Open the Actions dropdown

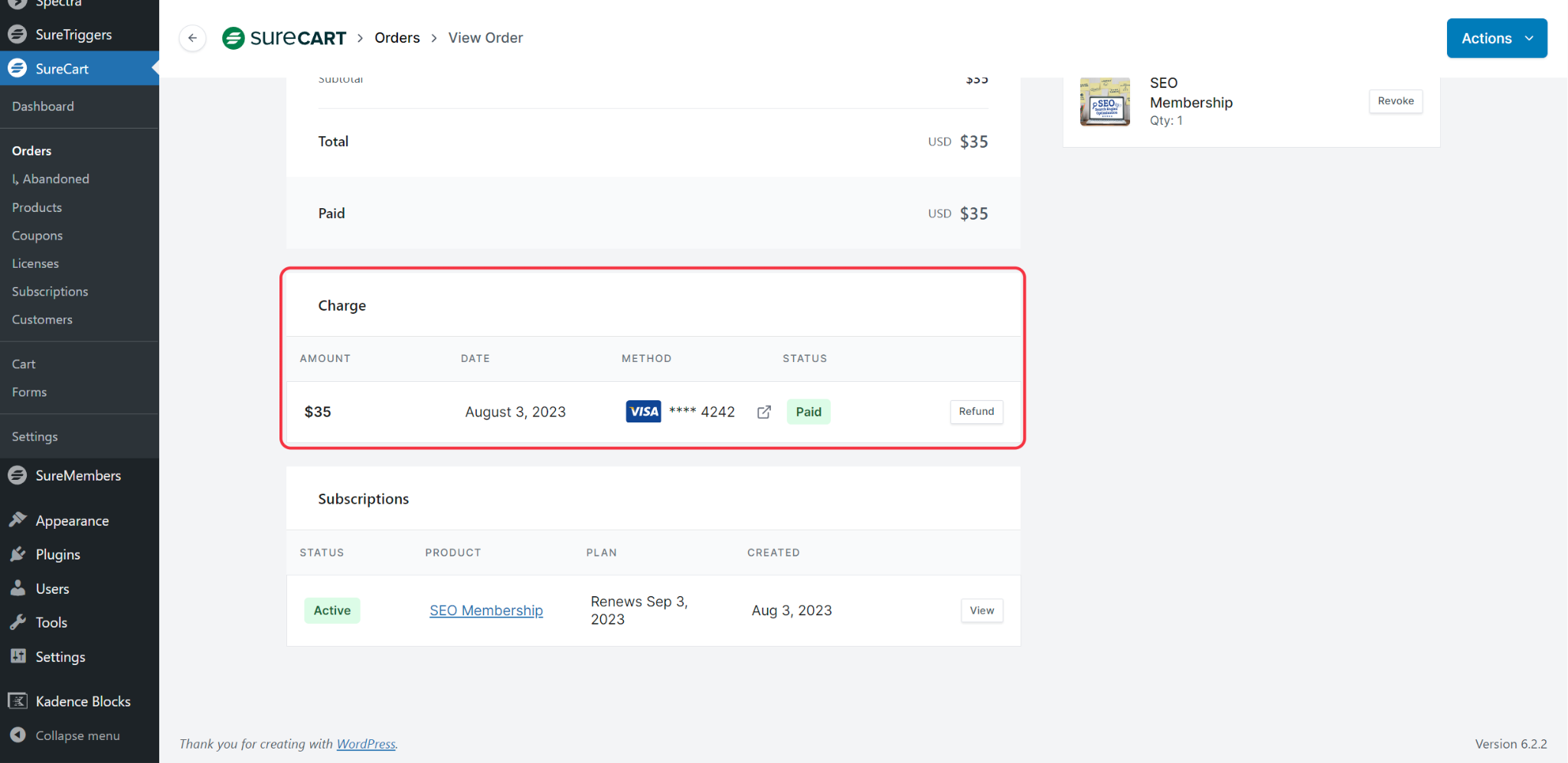pos(1496,38)
